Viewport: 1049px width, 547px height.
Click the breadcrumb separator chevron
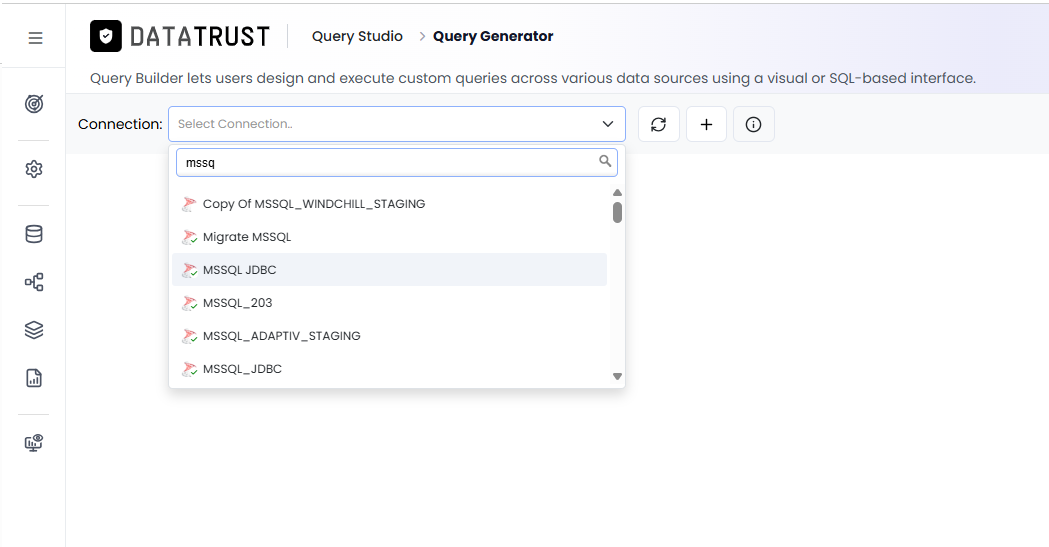pyautogui.click(x=422, y=36)
